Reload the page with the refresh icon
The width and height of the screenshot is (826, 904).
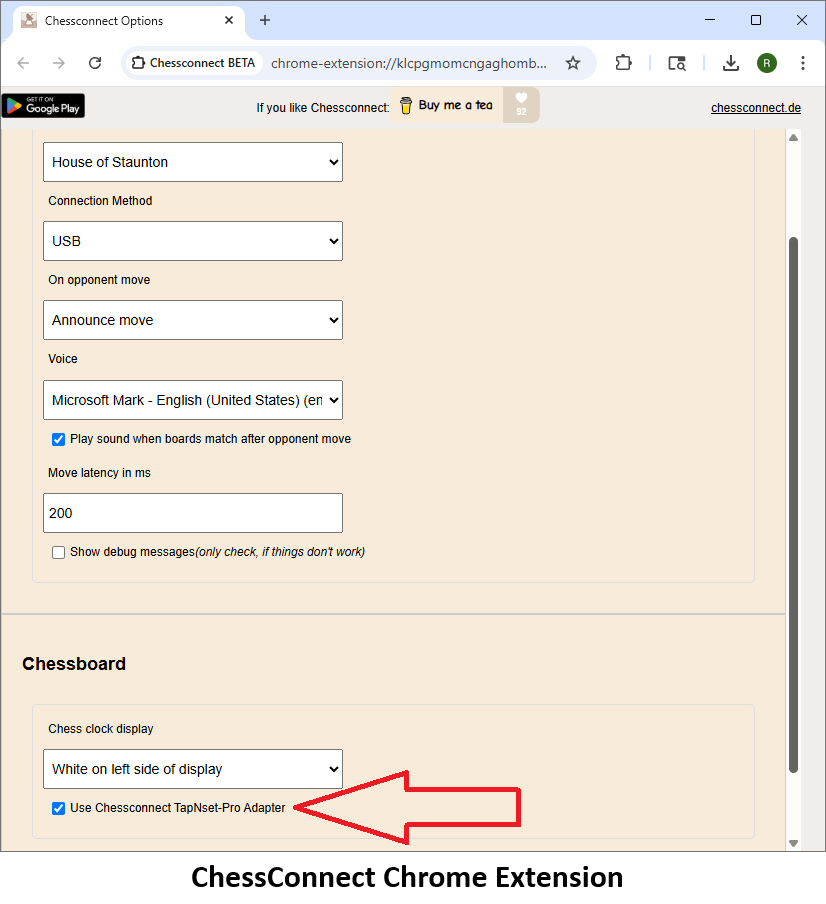[x=95, y=63]
